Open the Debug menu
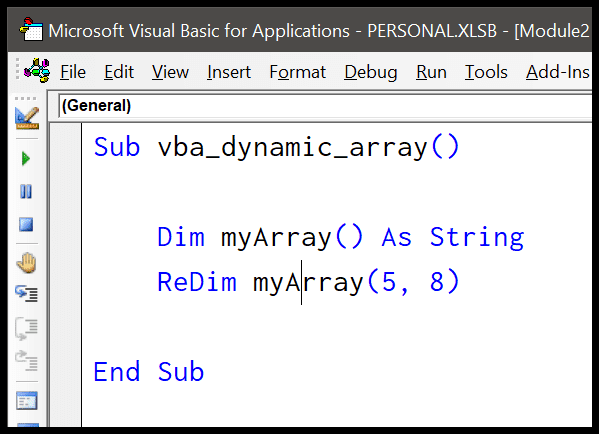Image resolution: width=599 pixels, height=434 pixels. click(x=371, y=72)
